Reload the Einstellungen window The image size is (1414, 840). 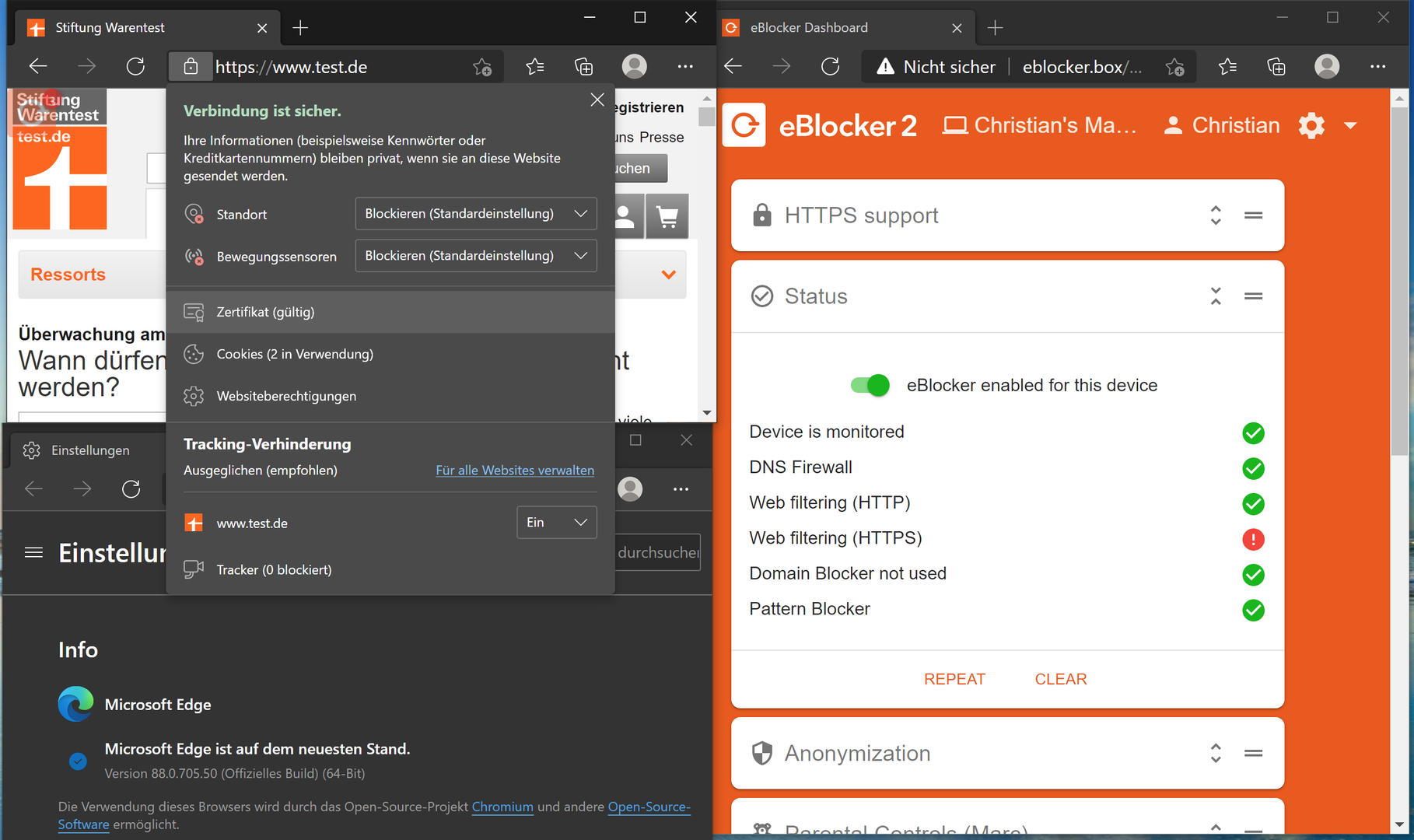click(131, 489)
